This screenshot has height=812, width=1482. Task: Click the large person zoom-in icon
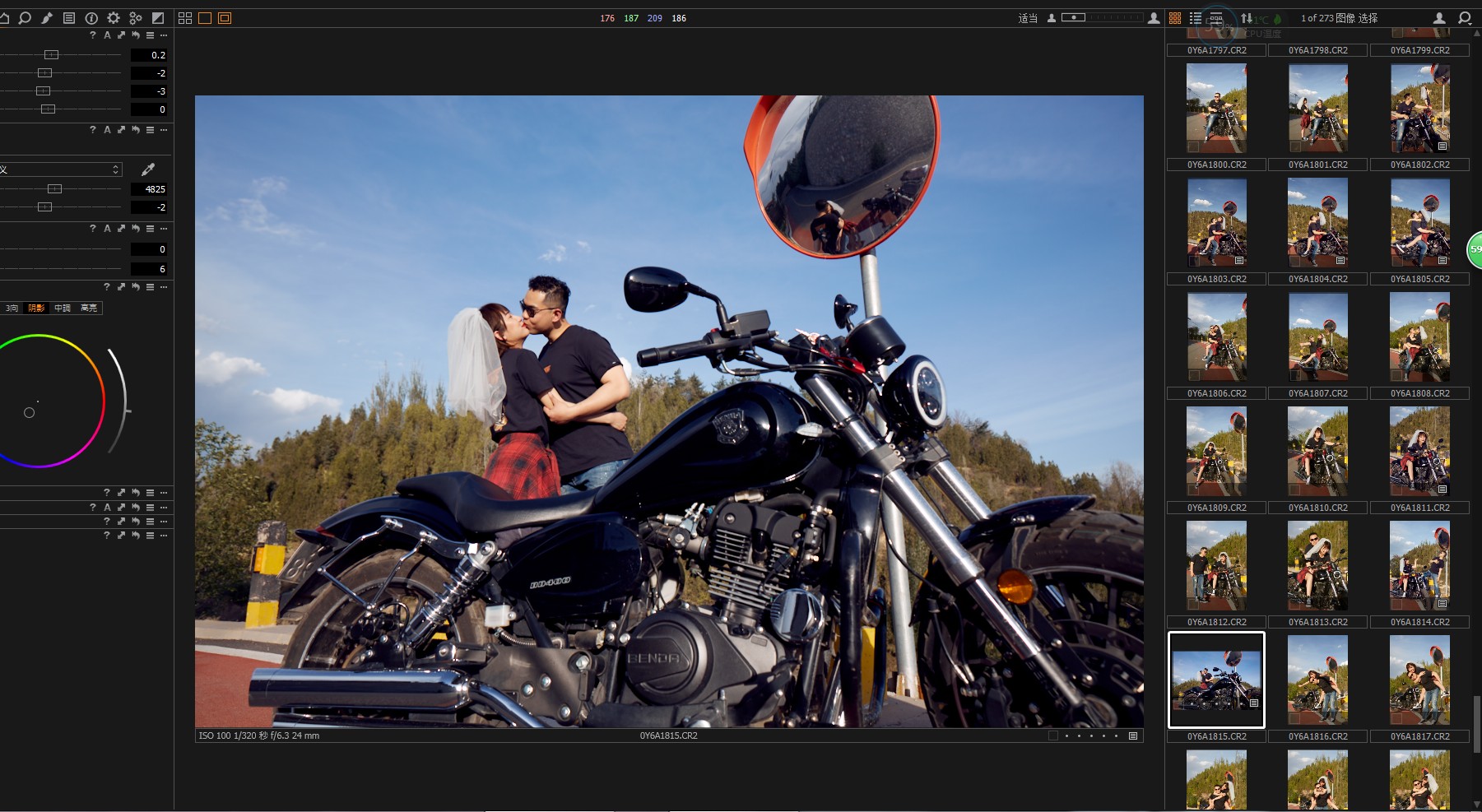pyautogui.click(x=1154, y=17)
